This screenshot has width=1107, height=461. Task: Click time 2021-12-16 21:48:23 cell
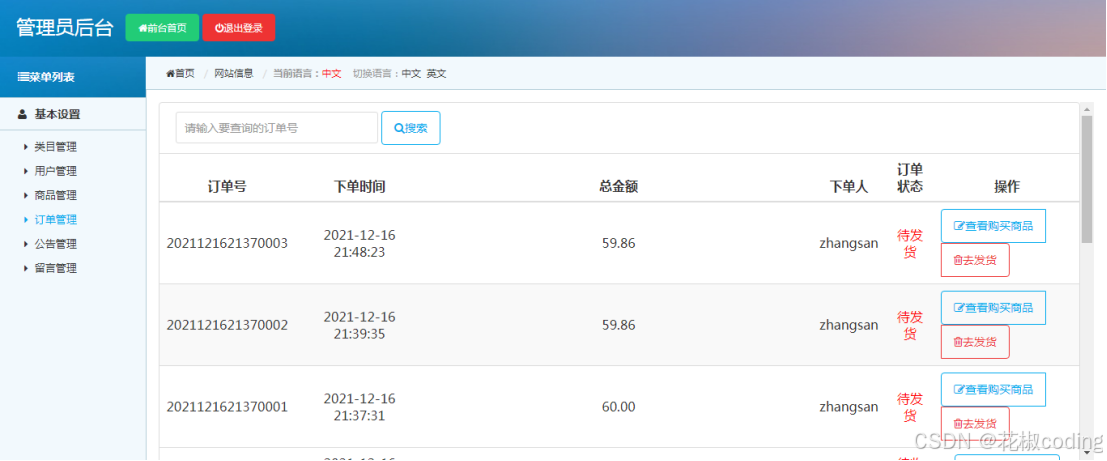359,244
